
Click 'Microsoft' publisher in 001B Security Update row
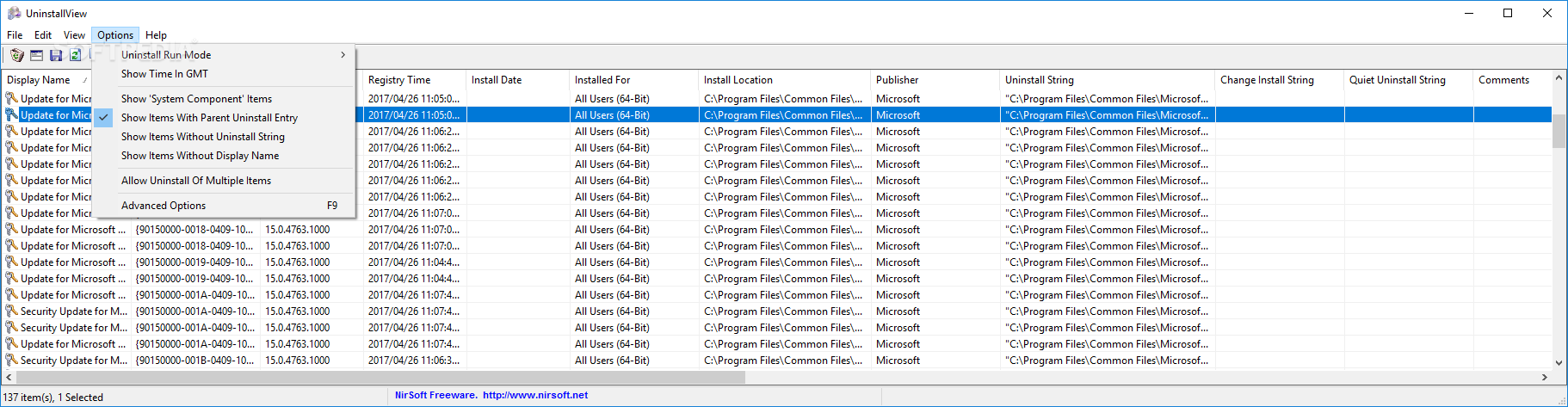pyautogui.click(x=898, y=361)
